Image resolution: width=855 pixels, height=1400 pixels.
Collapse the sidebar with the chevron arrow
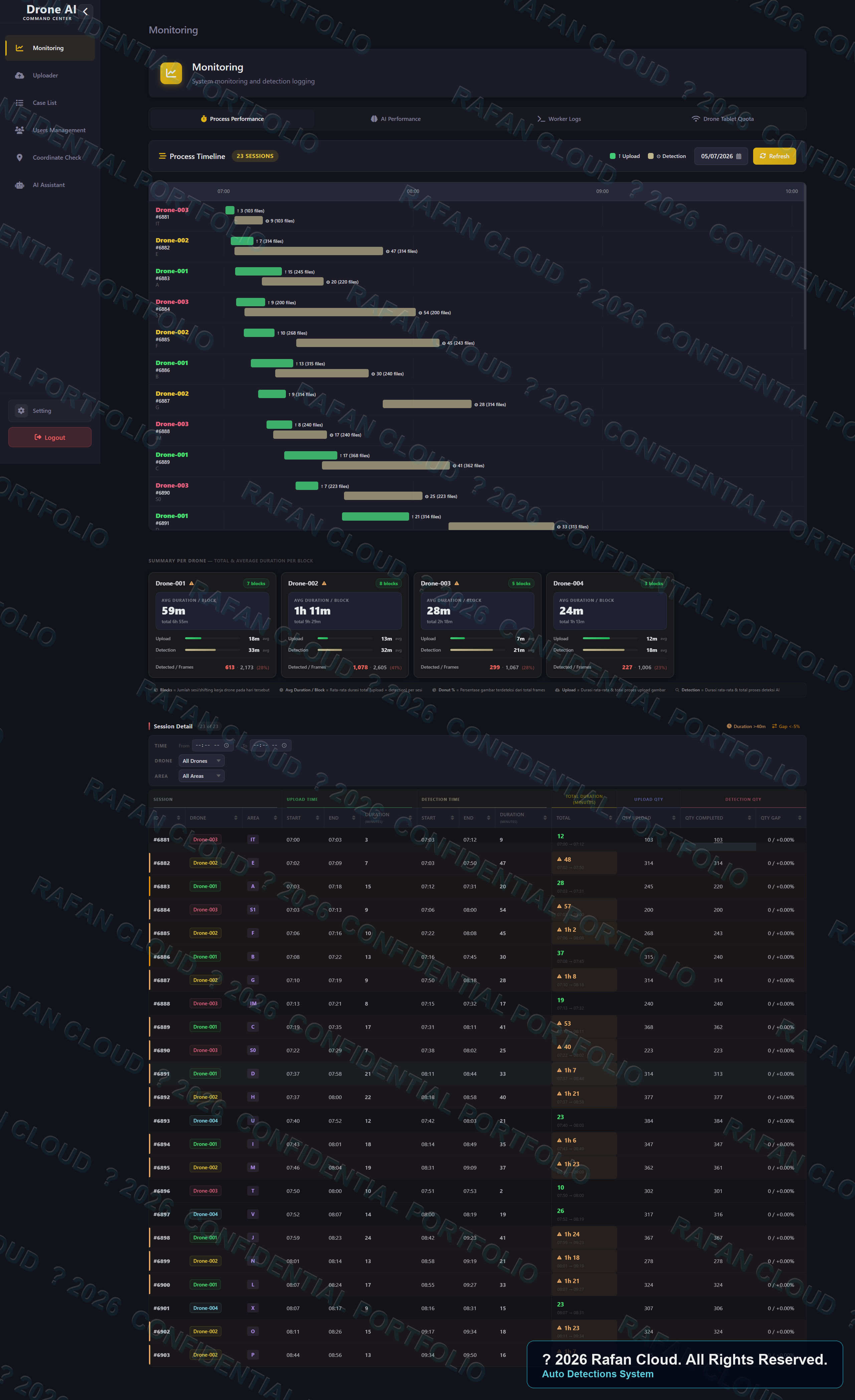click(85, 11)
